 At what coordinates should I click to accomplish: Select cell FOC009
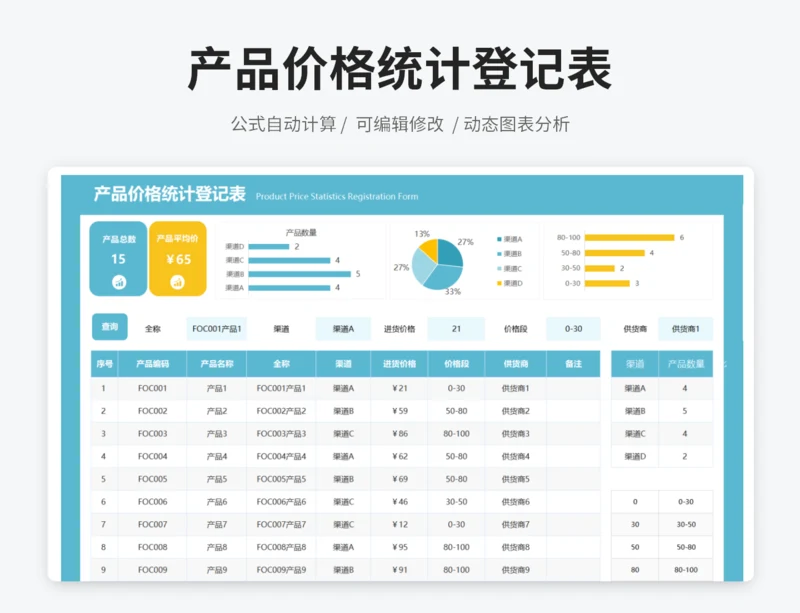coord(152,570)
